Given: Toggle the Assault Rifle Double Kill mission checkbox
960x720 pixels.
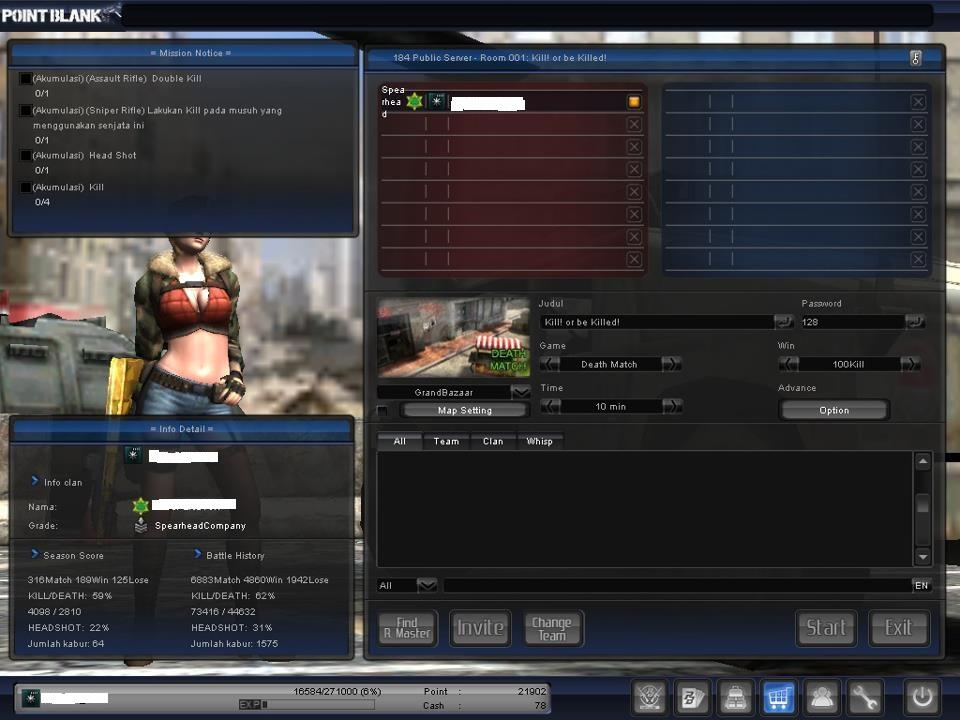Looking at the screenshot, I should pyautogui.click(x=25, y=78).
